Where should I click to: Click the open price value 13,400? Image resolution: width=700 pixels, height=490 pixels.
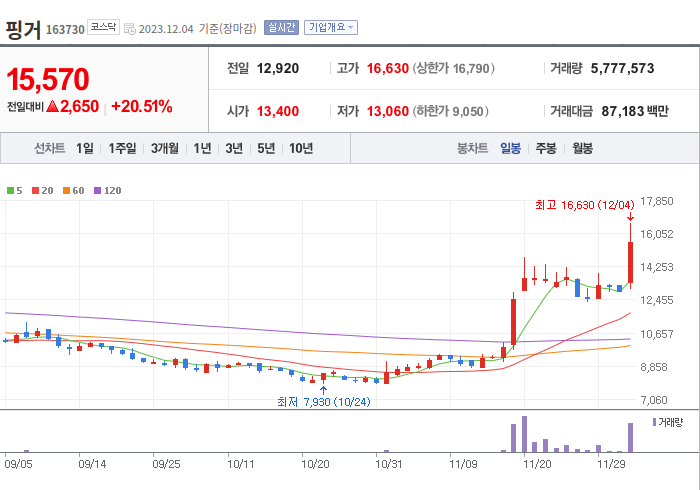[278, 111]
